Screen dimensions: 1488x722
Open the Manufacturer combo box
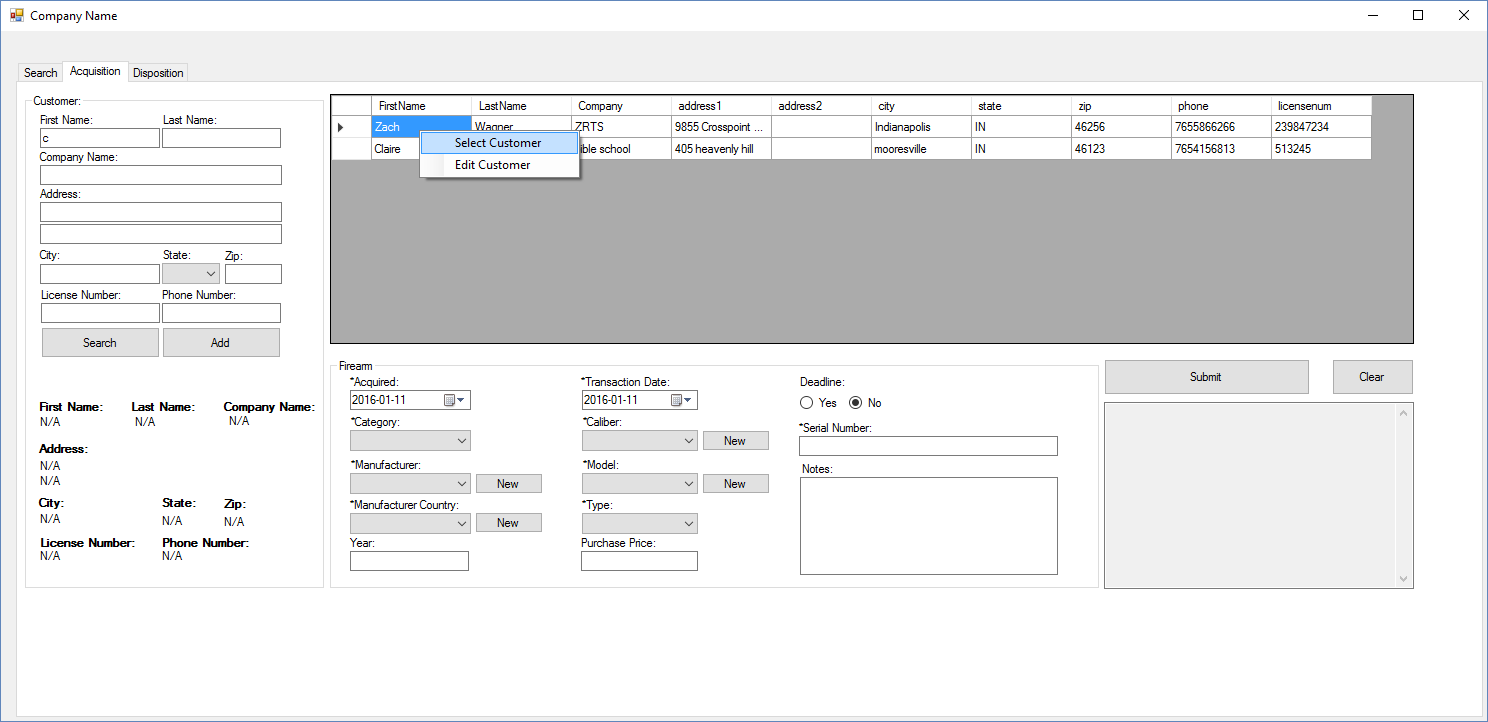pos(410,483)
